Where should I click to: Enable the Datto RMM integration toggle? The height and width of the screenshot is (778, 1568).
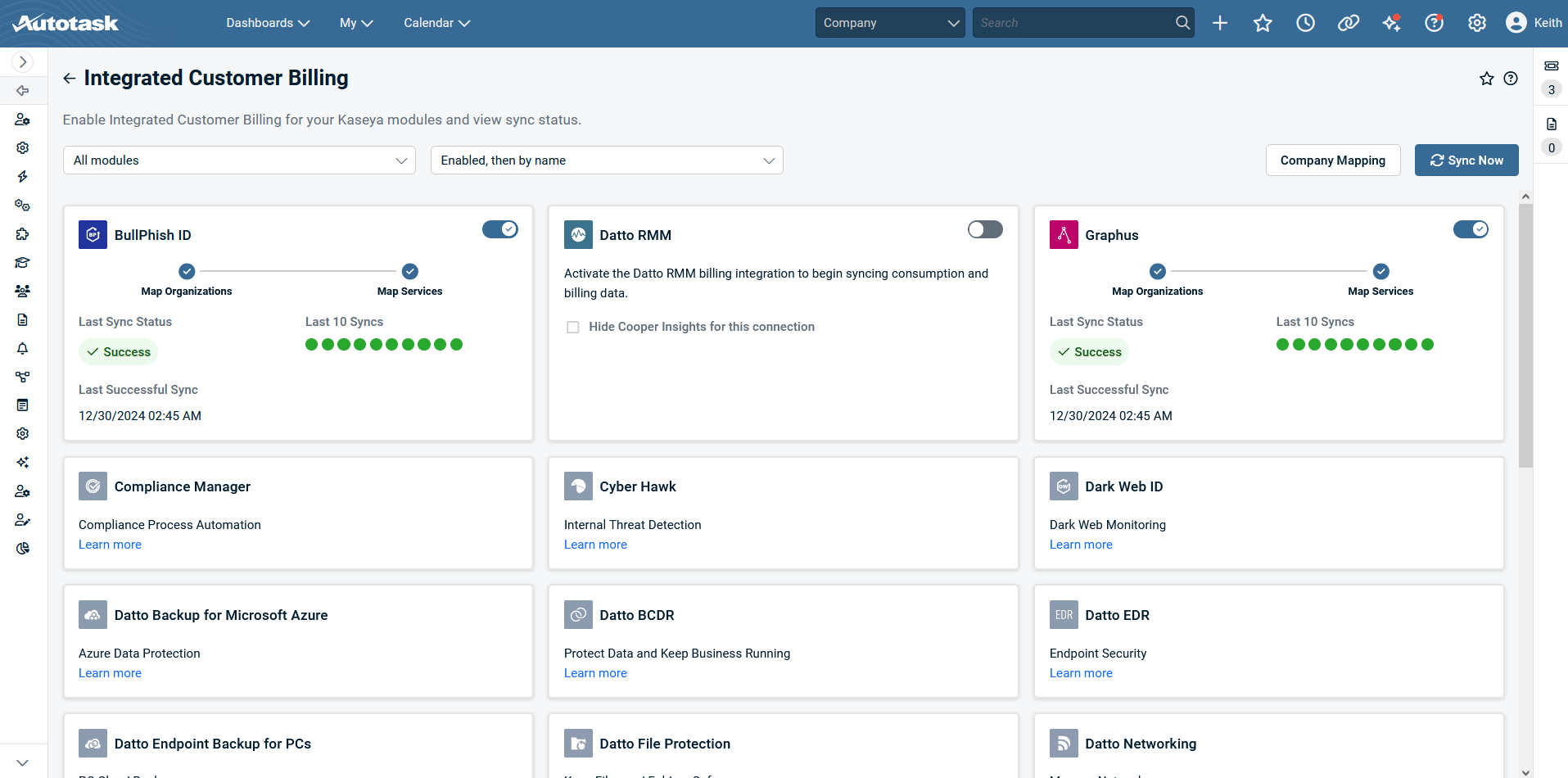(985, 229)
